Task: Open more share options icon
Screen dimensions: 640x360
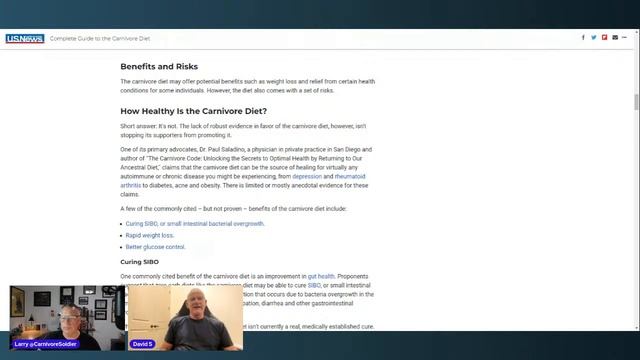Action: tap(624, 38)
